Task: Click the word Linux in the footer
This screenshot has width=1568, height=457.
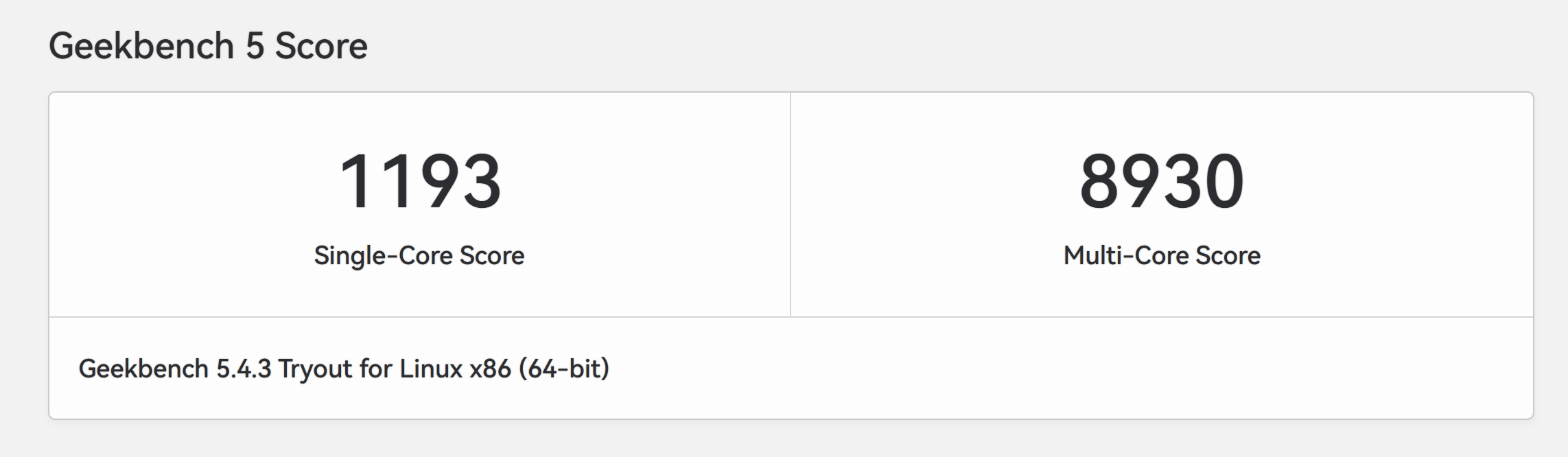Action: tap(431, 369)
